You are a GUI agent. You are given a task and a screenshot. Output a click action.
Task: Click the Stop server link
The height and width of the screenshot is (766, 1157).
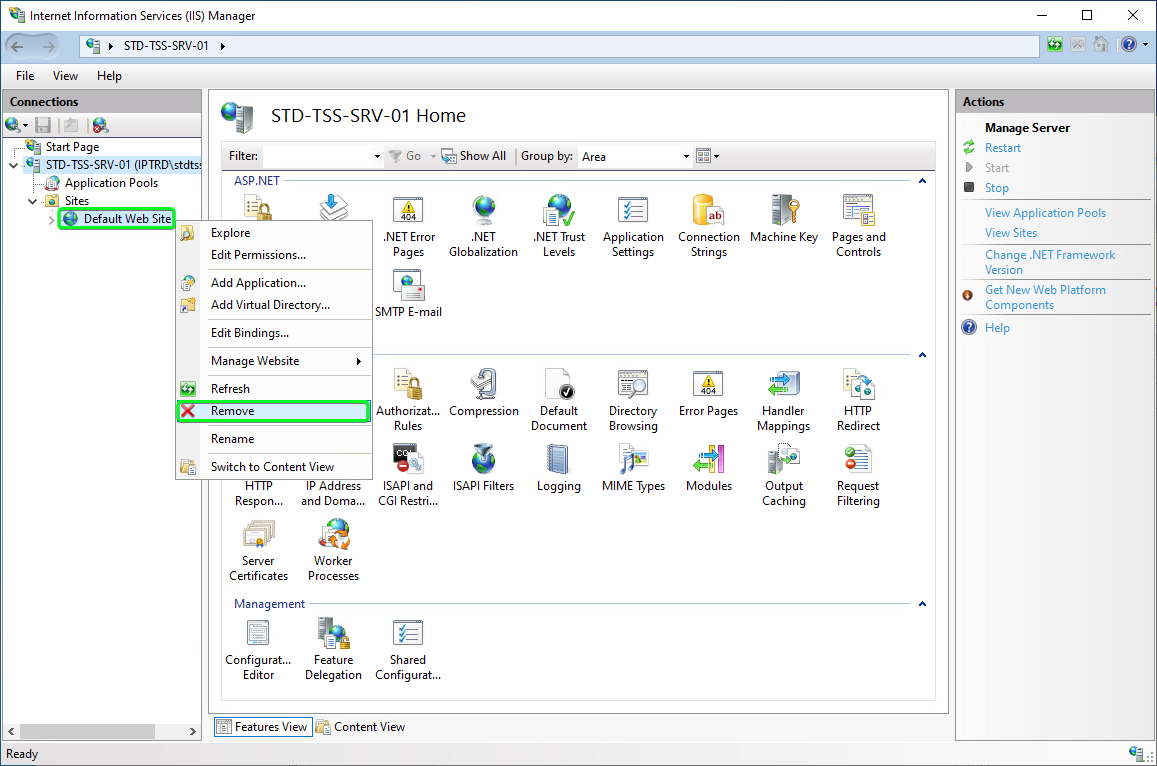tap(996, 187)
